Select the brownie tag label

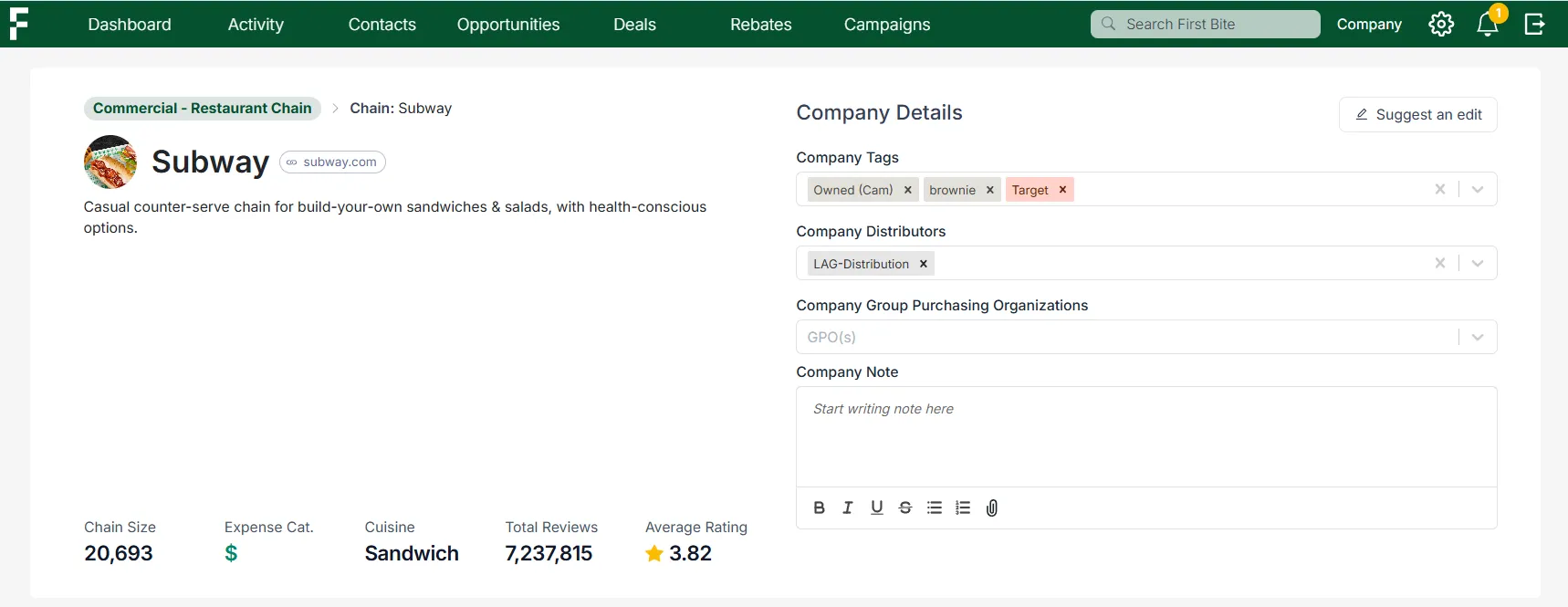click(953, 190)
